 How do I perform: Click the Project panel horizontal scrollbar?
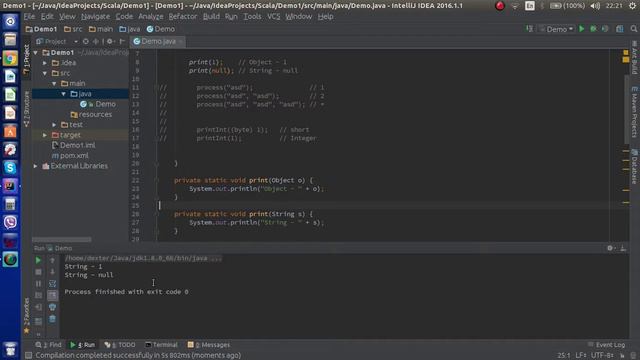click(62, 240)
